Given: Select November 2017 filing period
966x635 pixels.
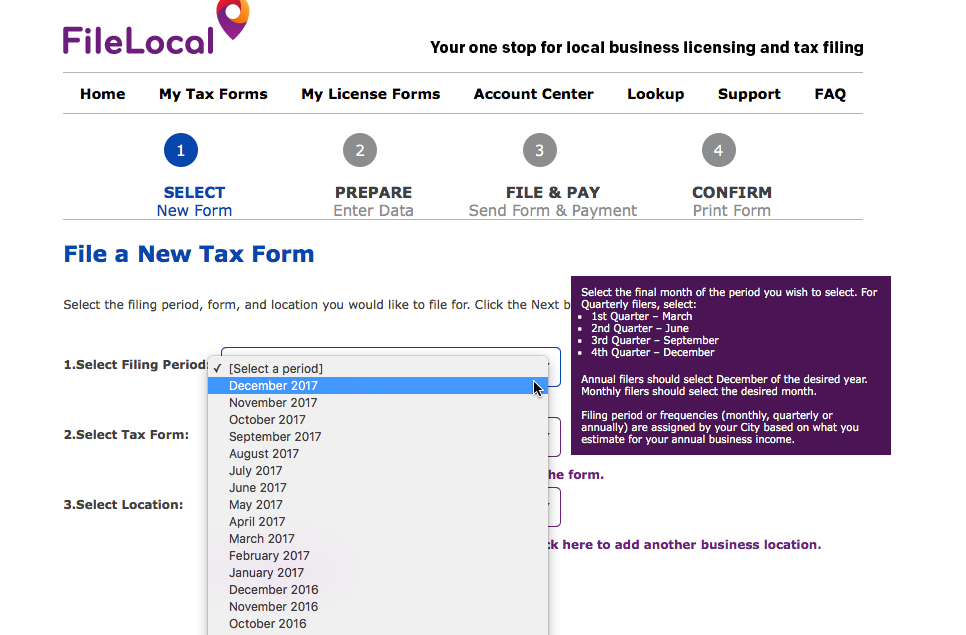Looking at the screenshot, I should pyautogui.click(x=378, y=403).
